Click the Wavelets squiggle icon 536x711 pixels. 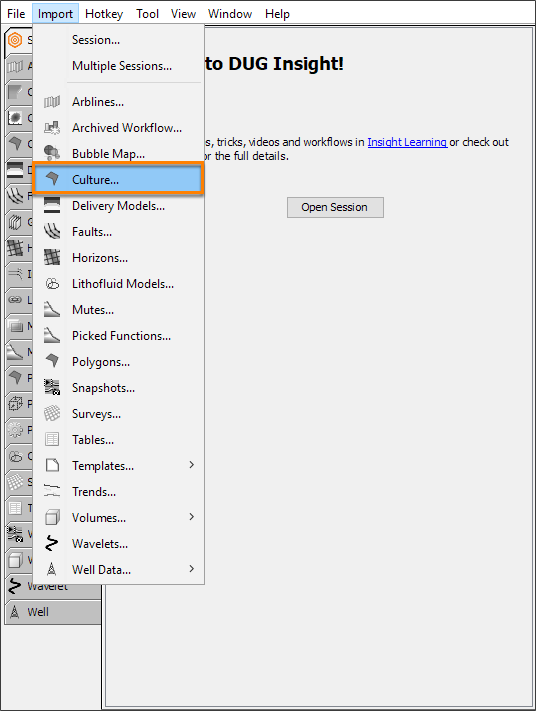coord(52,543)
